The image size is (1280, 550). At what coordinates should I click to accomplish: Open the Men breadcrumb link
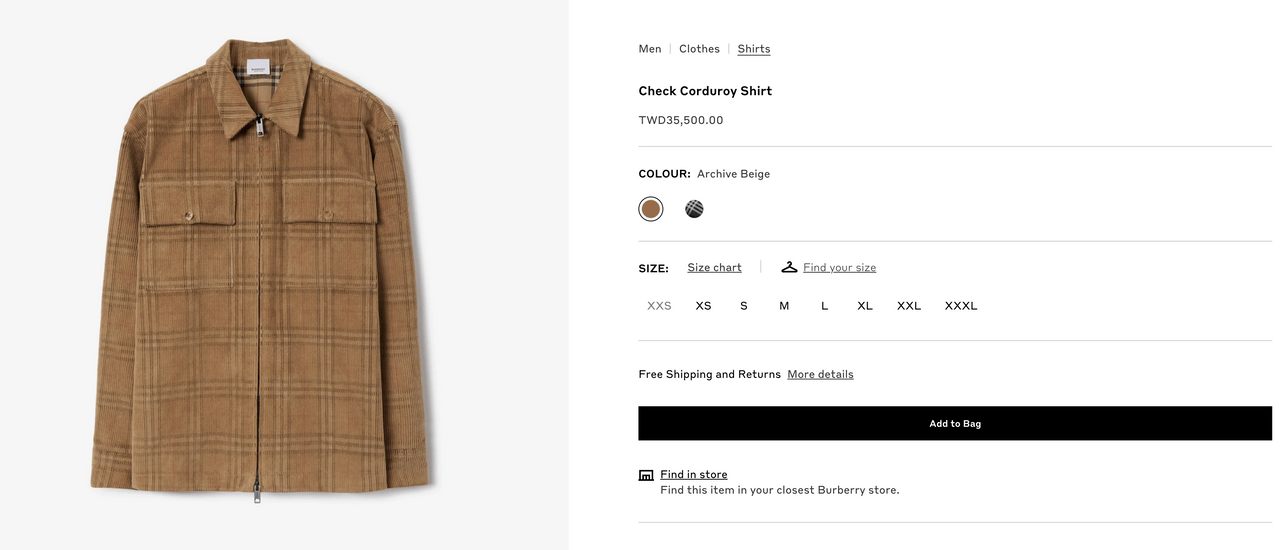point(650,49)
